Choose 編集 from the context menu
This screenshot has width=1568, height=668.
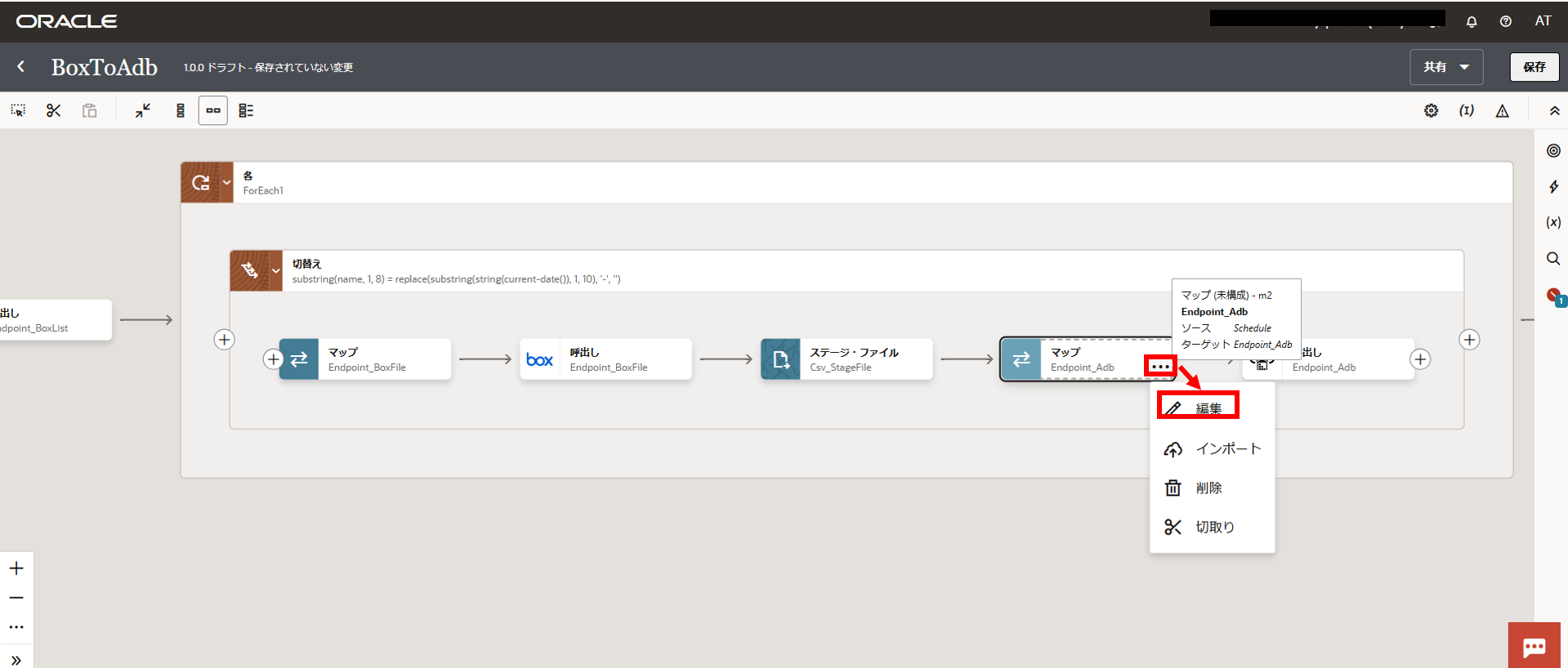coord(1212,408)
